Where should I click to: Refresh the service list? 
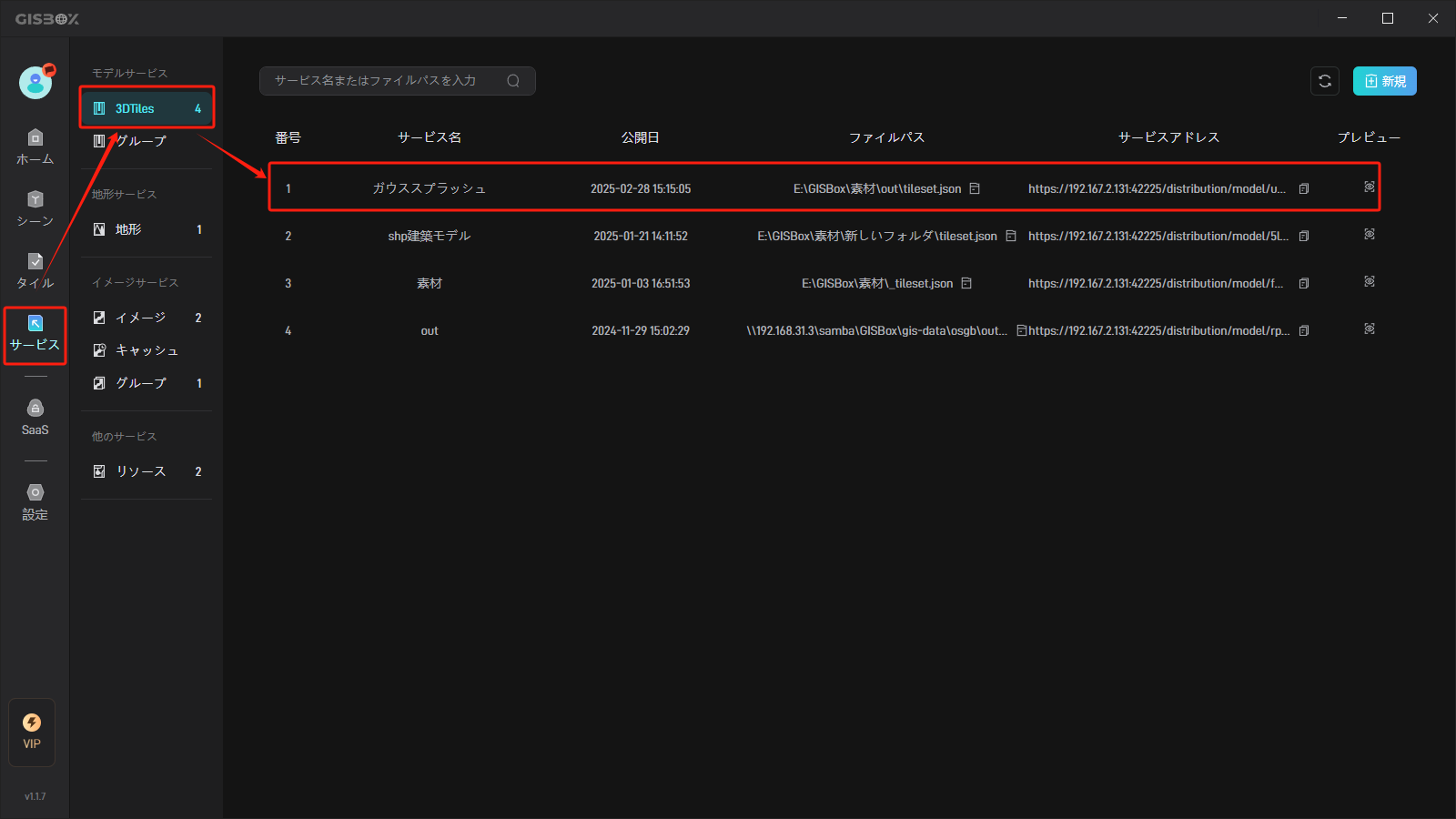point(1325,81)
